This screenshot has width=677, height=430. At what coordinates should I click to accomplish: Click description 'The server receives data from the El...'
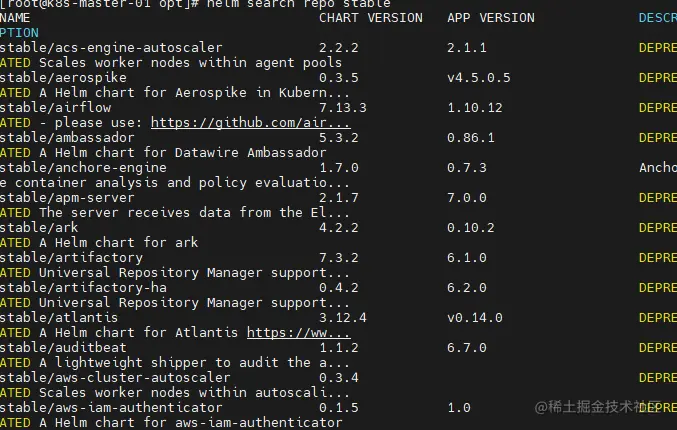coord(194,212)
